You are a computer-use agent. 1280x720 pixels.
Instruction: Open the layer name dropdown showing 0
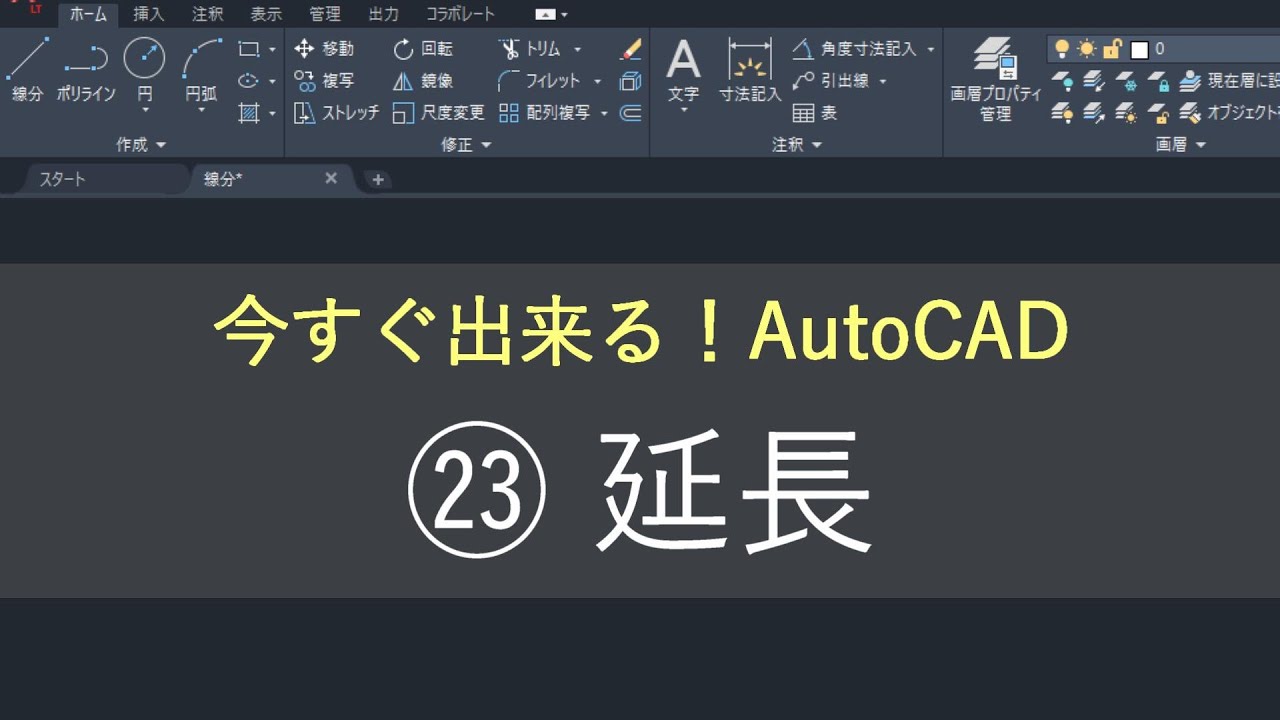1164,49
